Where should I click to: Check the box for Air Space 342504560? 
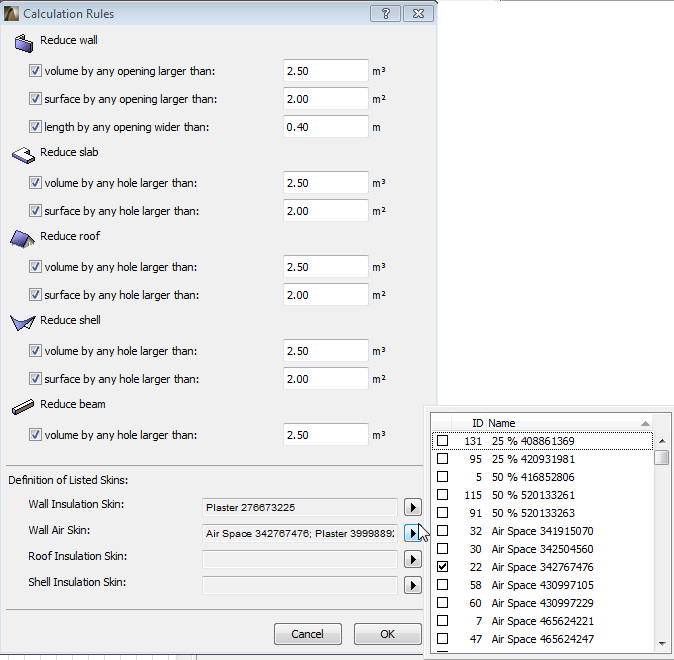pos(442,549)
